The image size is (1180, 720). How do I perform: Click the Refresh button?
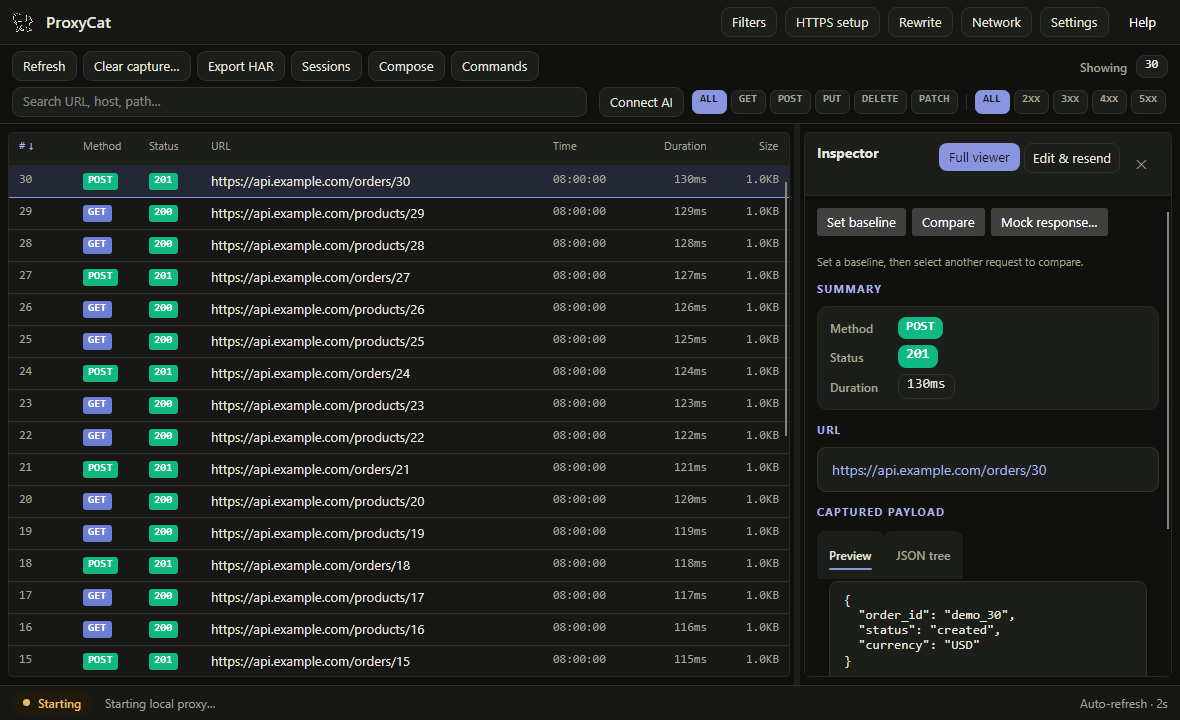pos(44,66)
